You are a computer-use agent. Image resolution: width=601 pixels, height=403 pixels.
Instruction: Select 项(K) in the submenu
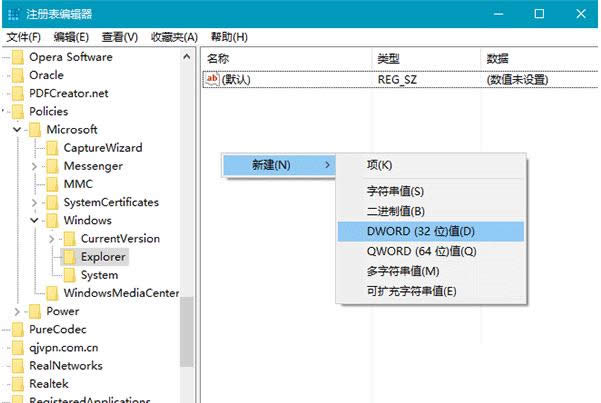click(x=431, y=165)
